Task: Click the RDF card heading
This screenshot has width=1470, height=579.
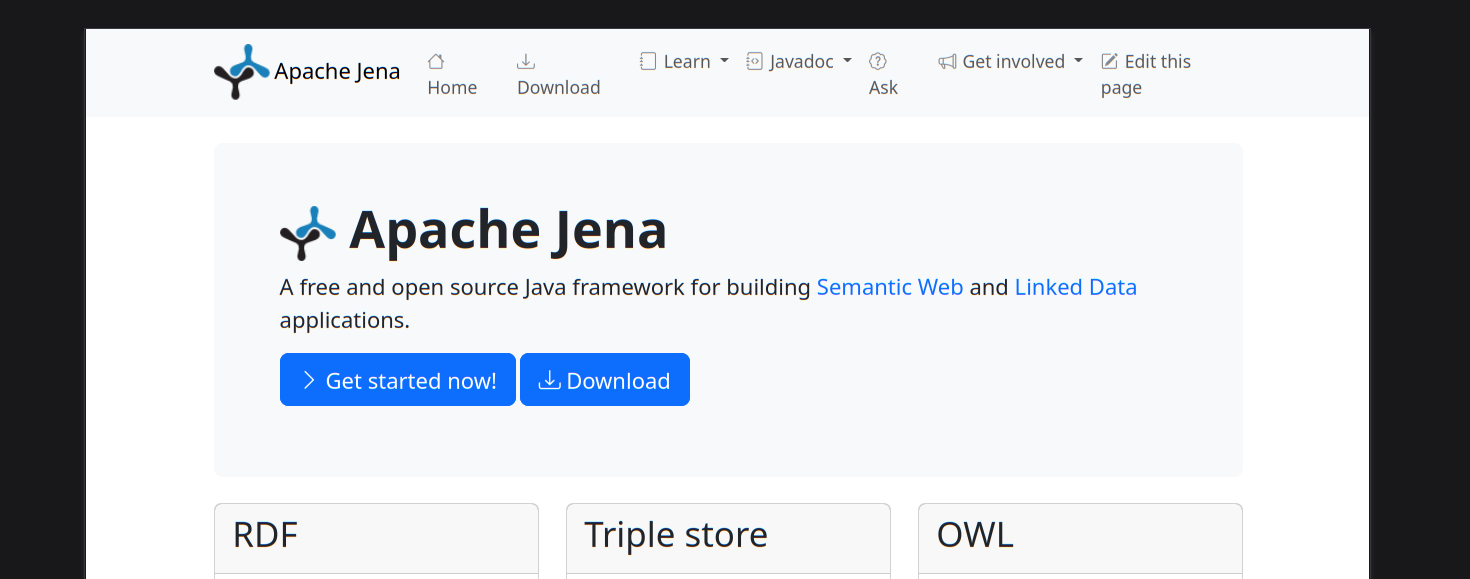Action: pos(266,535)
